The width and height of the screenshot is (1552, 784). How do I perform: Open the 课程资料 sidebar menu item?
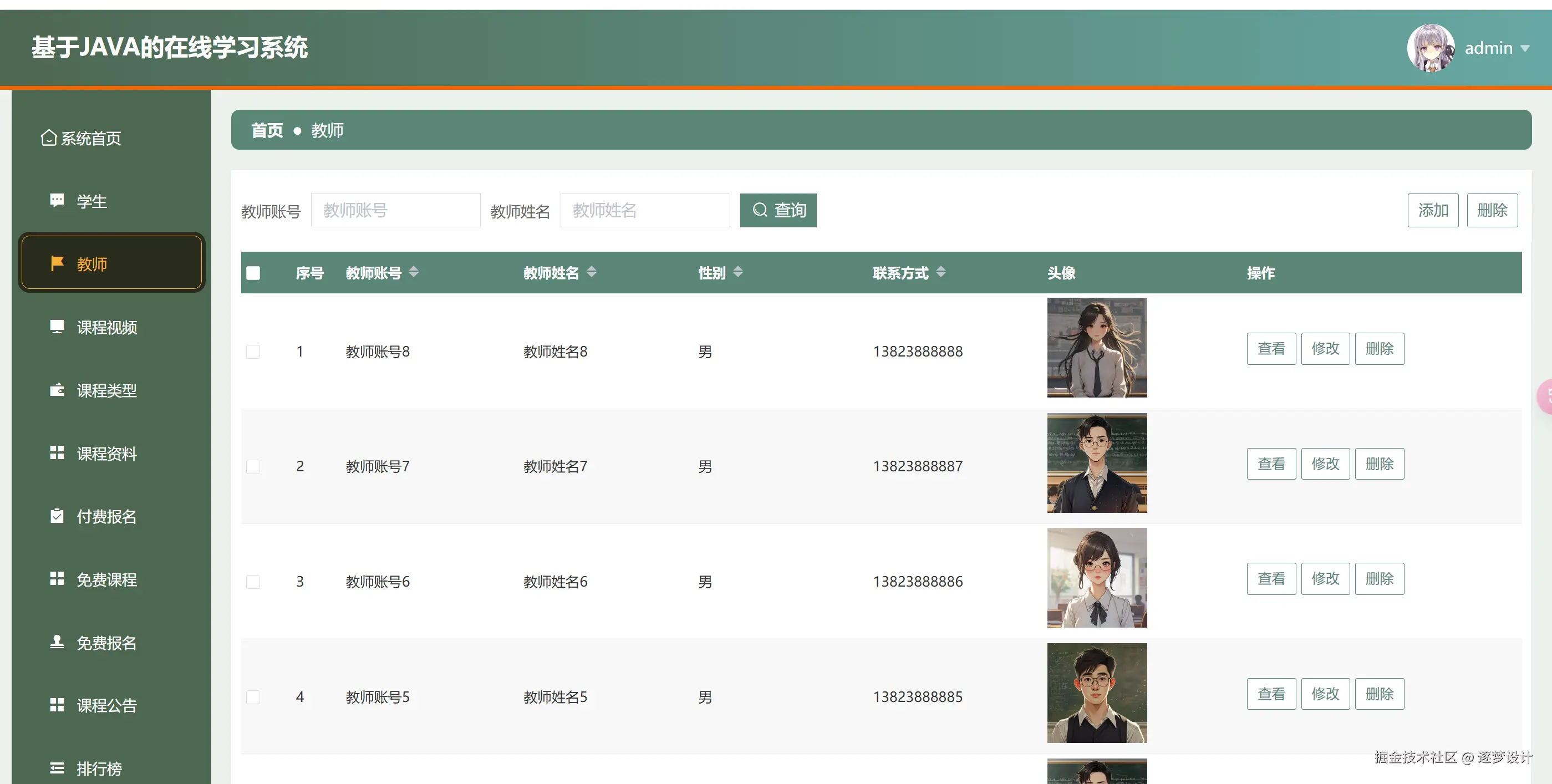coord(106,453)
